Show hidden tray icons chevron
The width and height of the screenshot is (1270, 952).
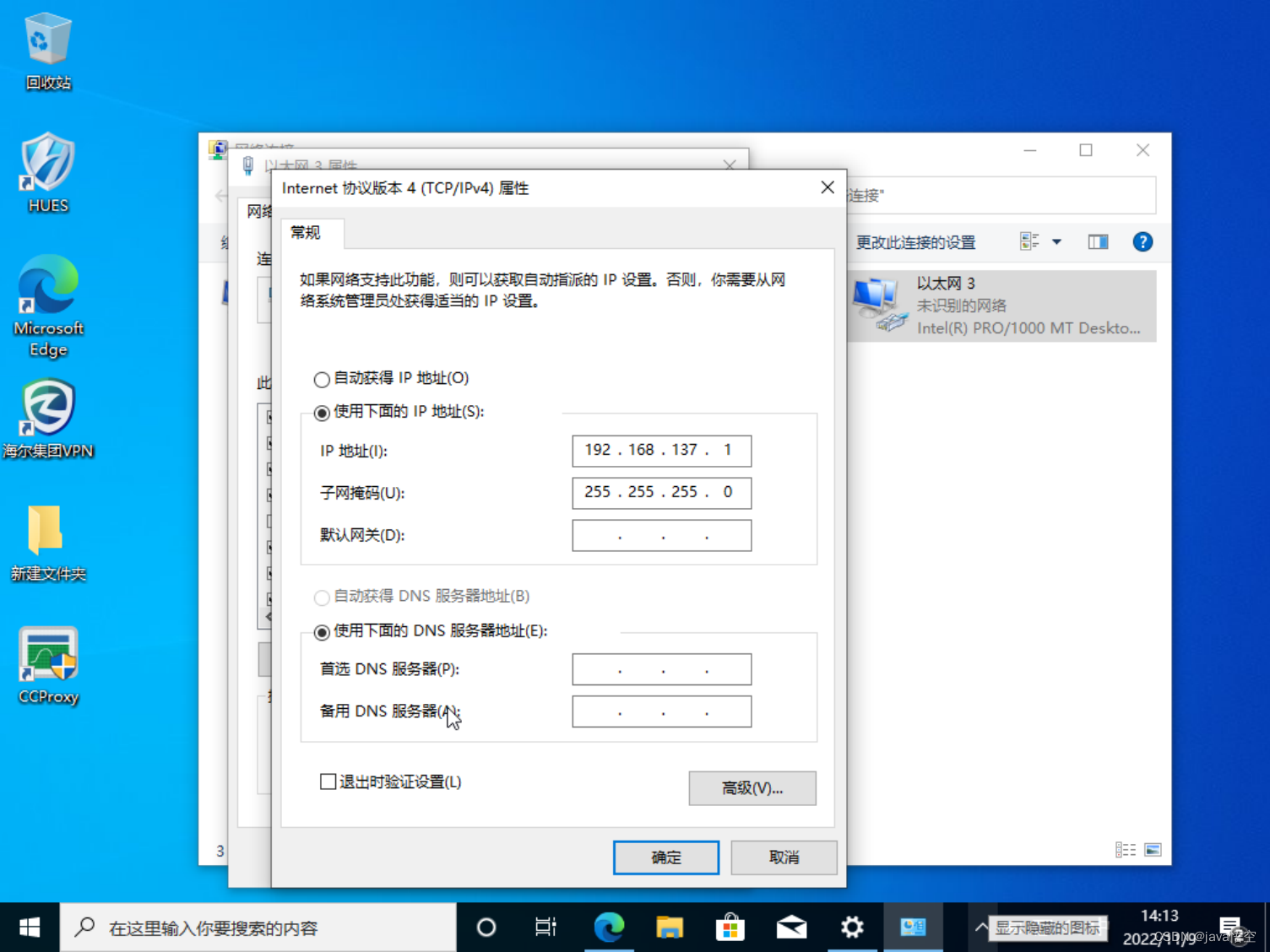point(980,928)
